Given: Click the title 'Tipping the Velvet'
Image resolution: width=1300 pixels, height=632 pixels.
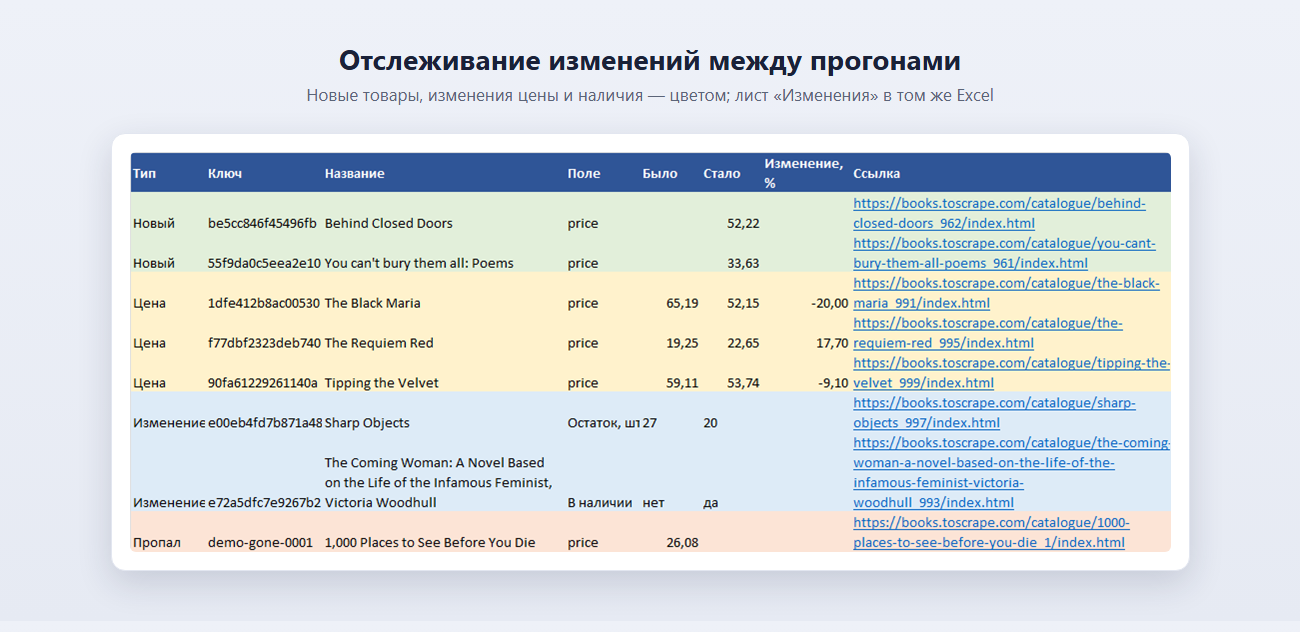Looking at the screenshot, I should pyautogui.click(x=382, y=383).
